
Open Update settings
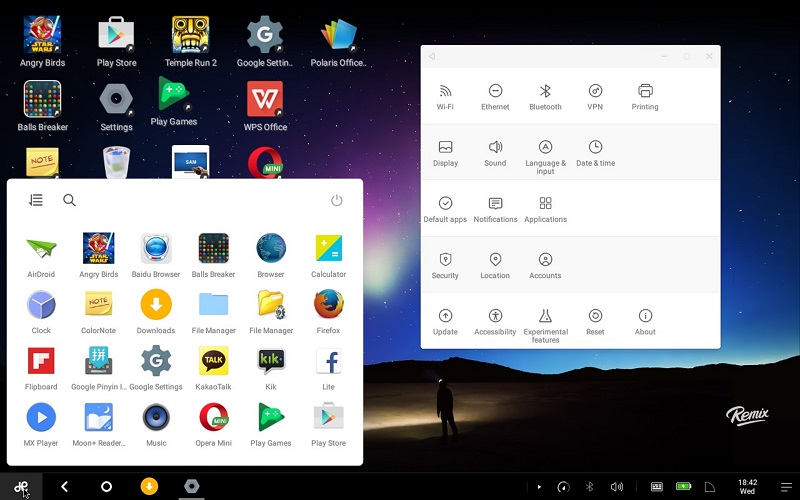click(x=445, y=321)
